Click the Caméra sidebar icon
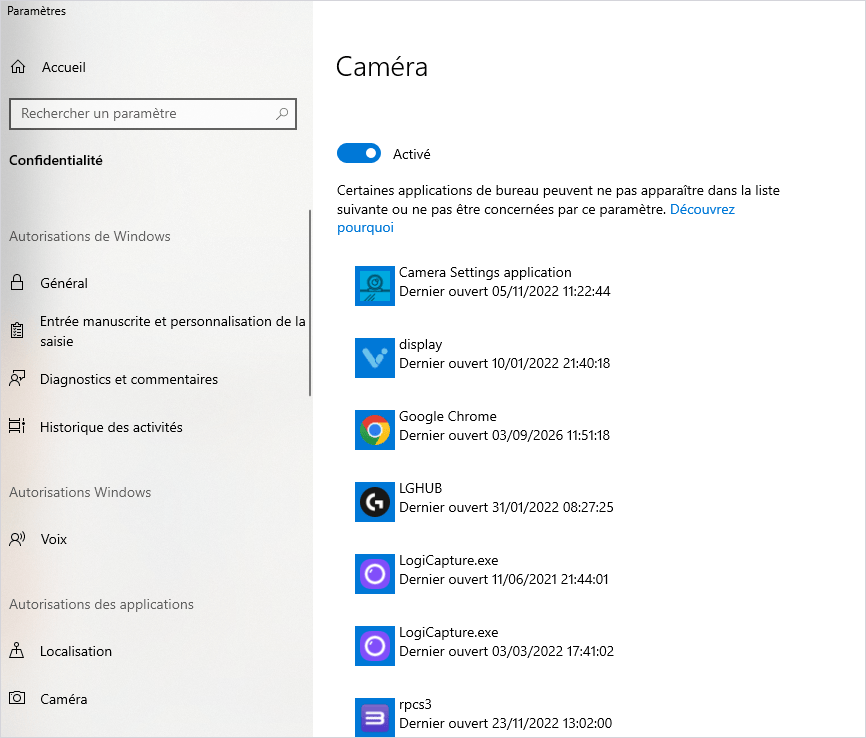The height and width of the screenshot is (738, 866). 17,698
